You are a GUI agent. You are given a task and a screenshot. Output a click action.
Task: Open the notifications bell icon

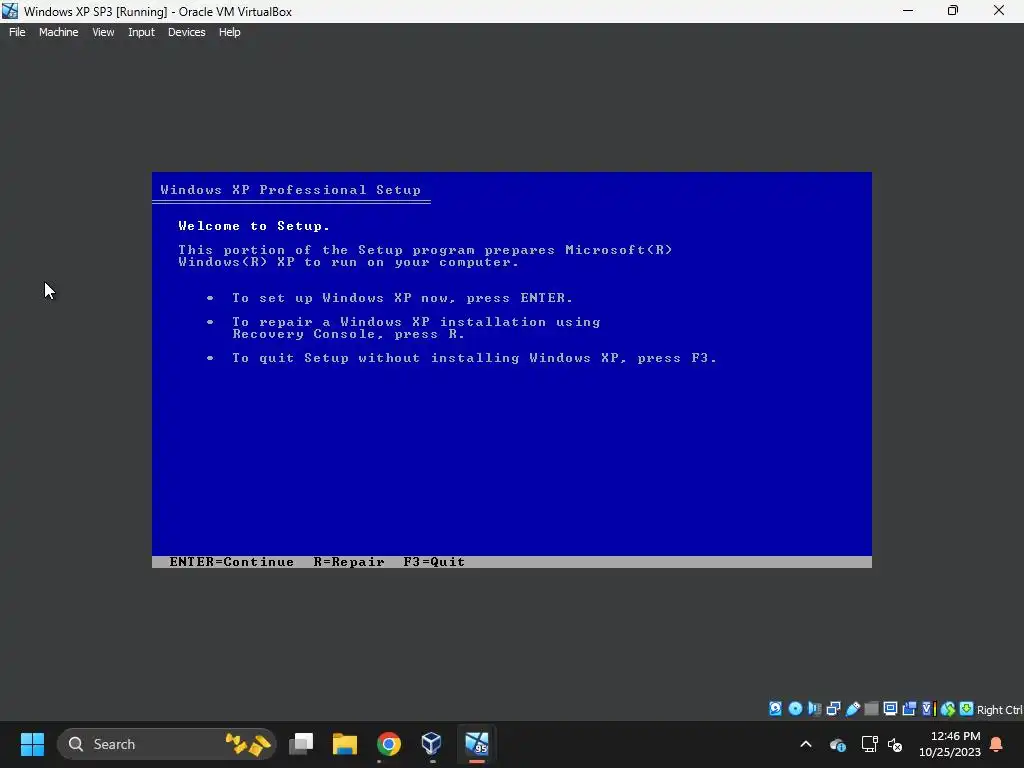point(997,744)
